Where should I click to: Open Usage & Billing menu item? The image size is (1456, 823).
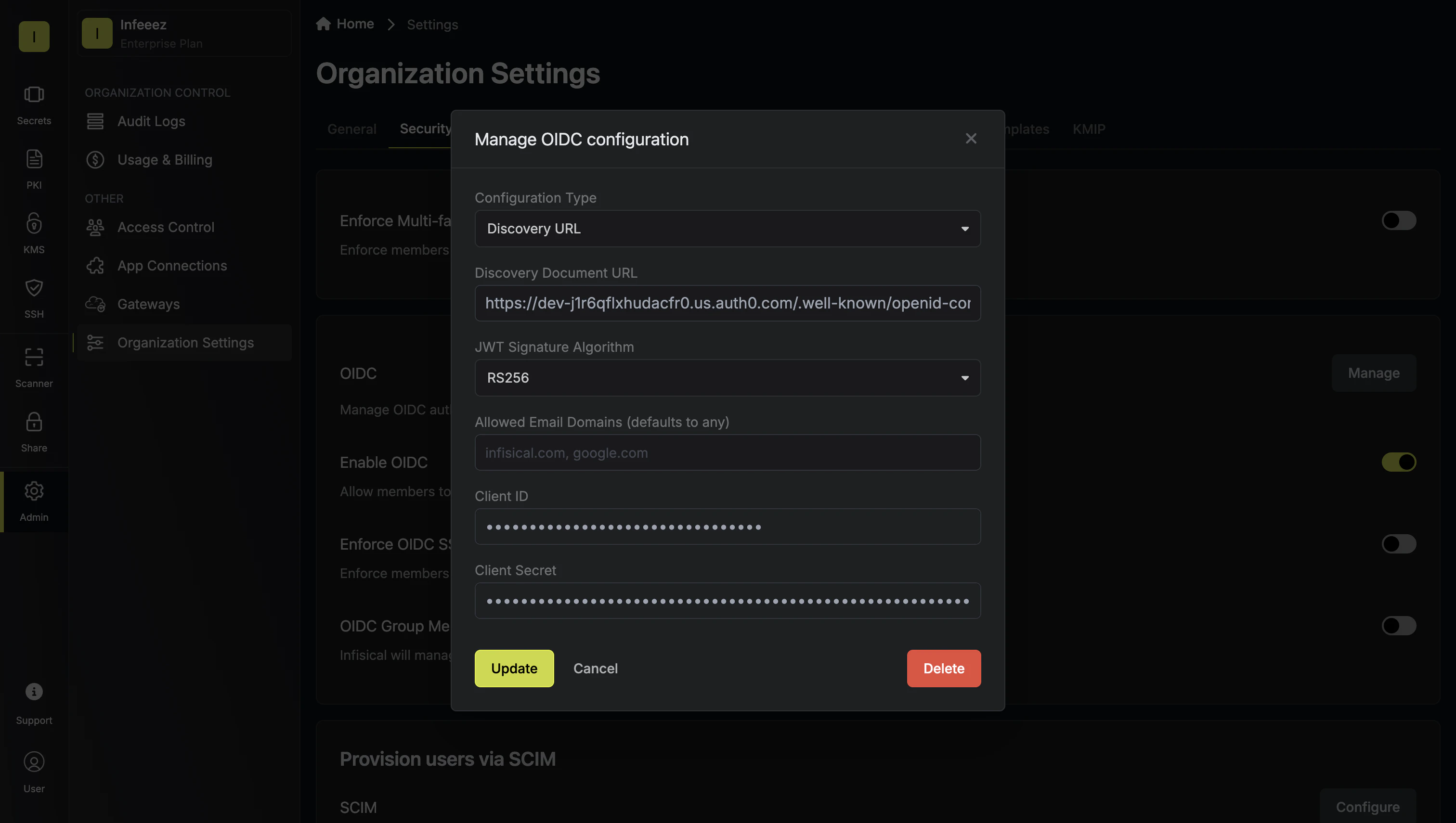(184, 160)
